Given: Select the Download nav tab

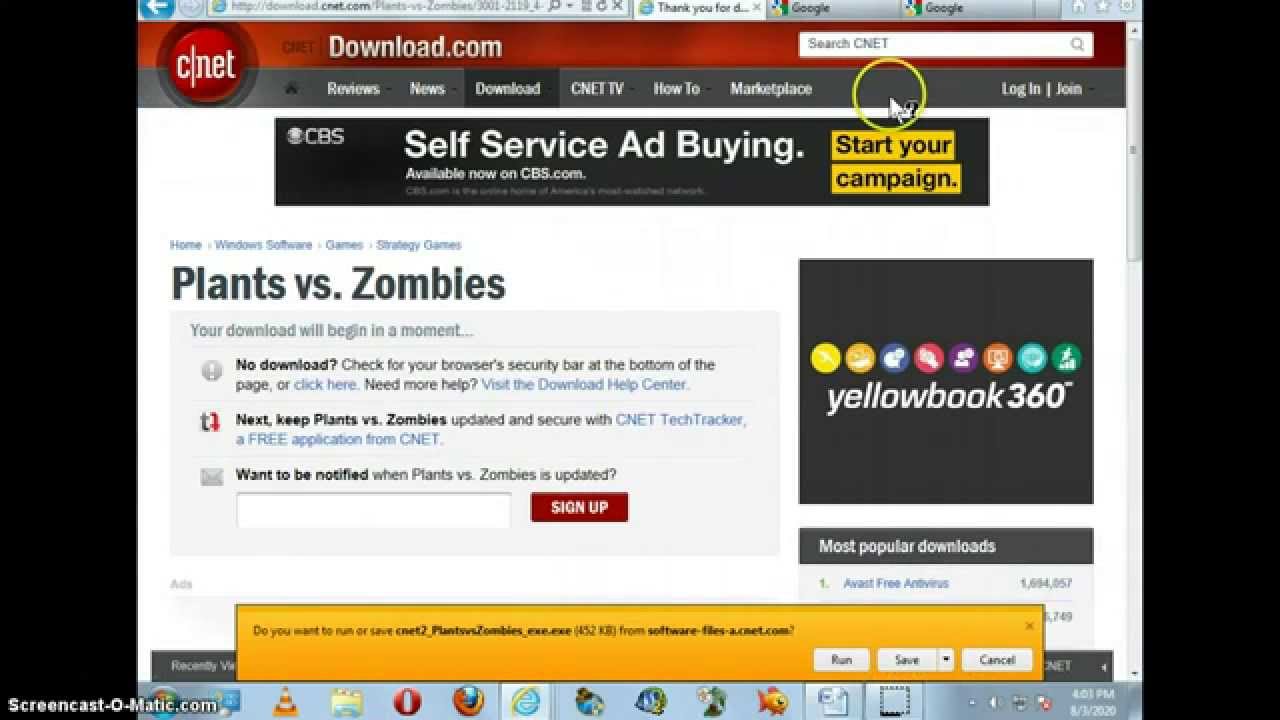Looking at the screenshot, I should click(508, 89).
